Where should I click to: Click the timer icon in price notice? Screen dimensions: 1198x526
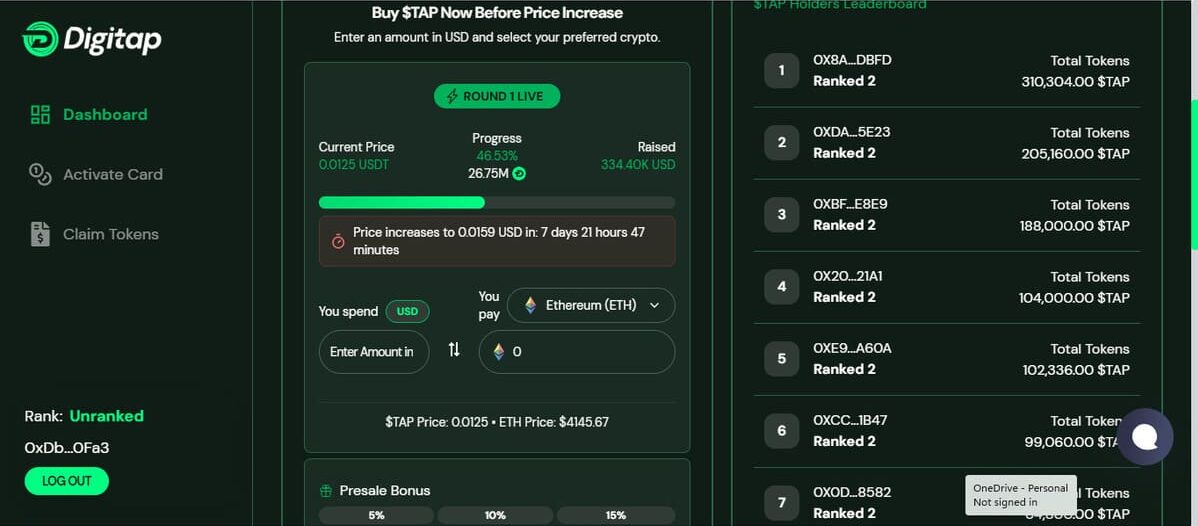(338, 241)
